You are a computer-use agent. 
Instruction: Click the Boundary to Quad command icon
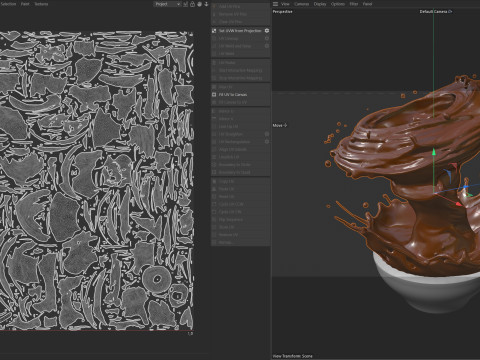tap(214, 172)
